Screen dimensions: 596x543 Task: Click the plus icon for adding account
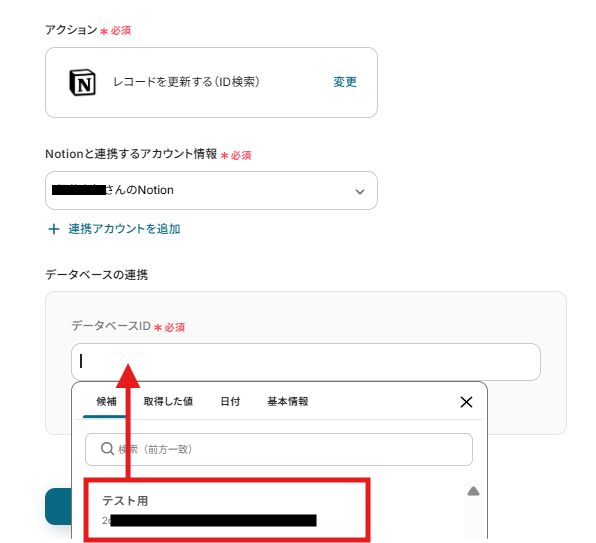point(54,229)
